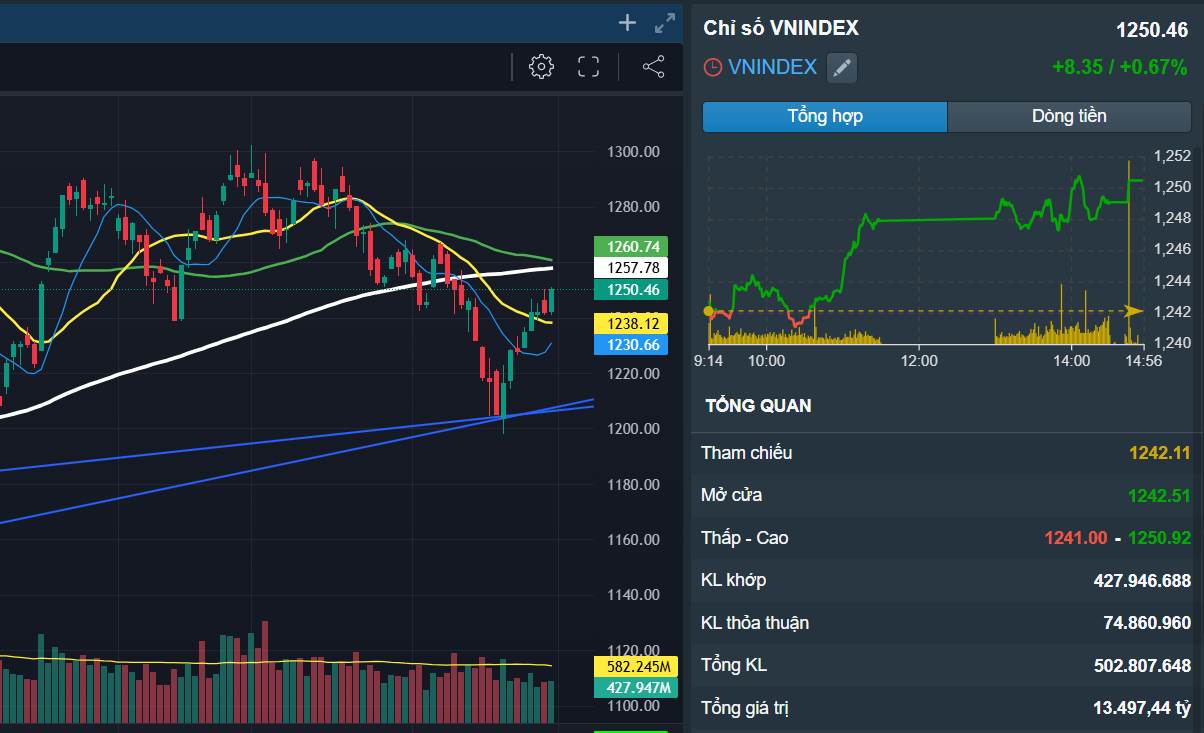Click the Thấp - Cao row label
The height and width of the screenshot is (733, 1204).
coord(745,538)
